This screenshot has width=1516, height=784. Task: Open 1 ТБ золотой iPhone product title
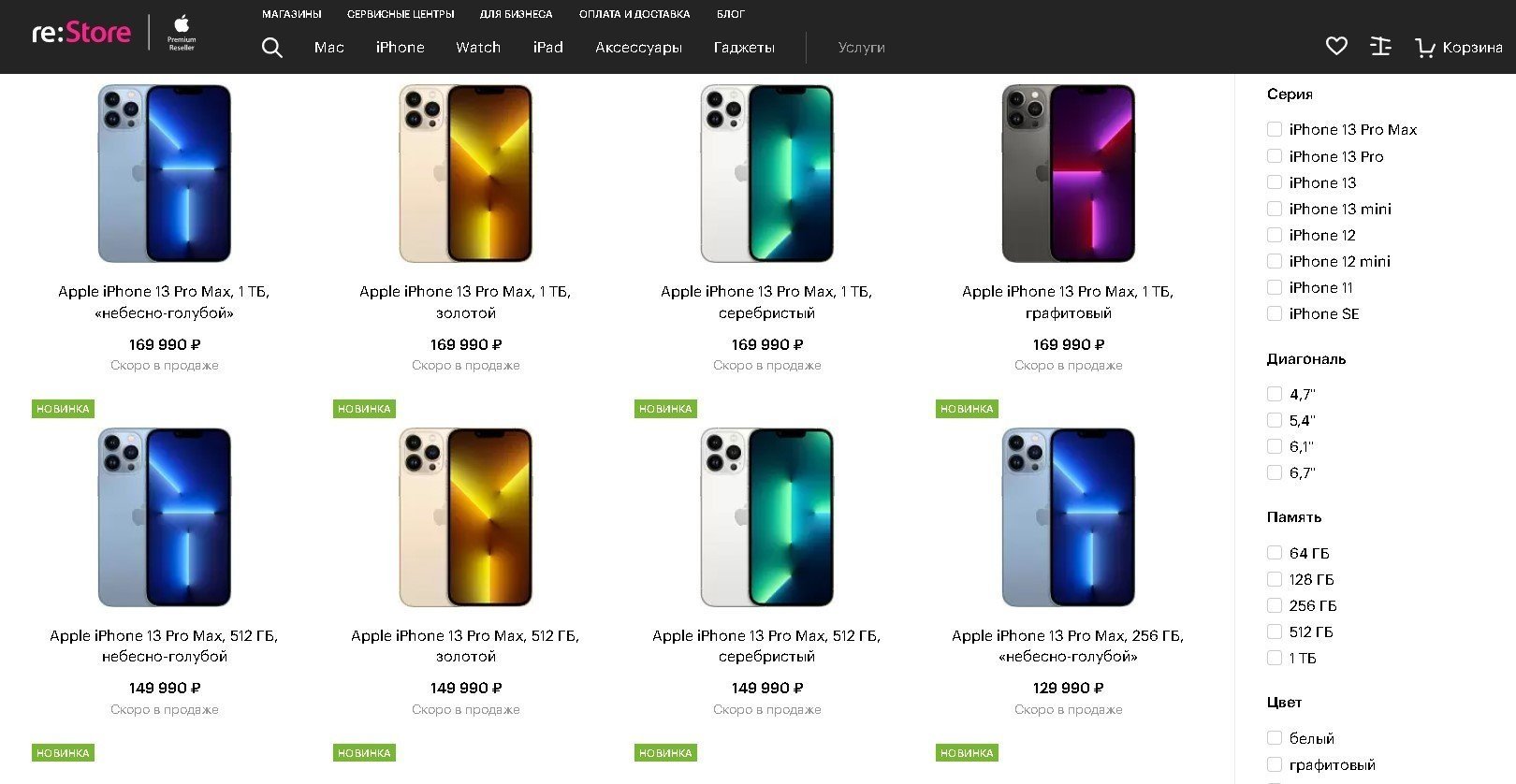(465, 302)
